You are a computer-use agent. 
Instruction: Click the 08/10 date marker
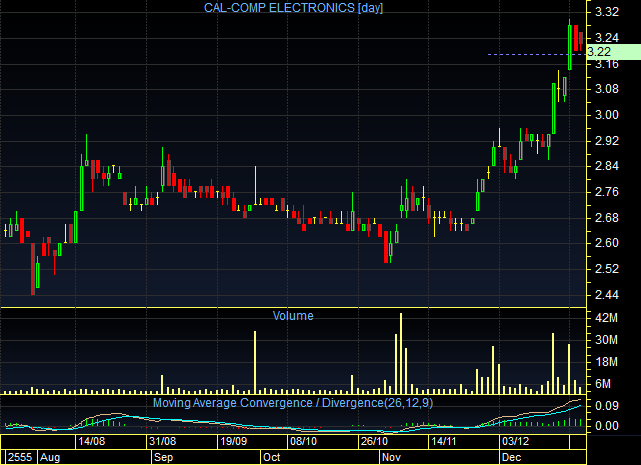(303, 441)
